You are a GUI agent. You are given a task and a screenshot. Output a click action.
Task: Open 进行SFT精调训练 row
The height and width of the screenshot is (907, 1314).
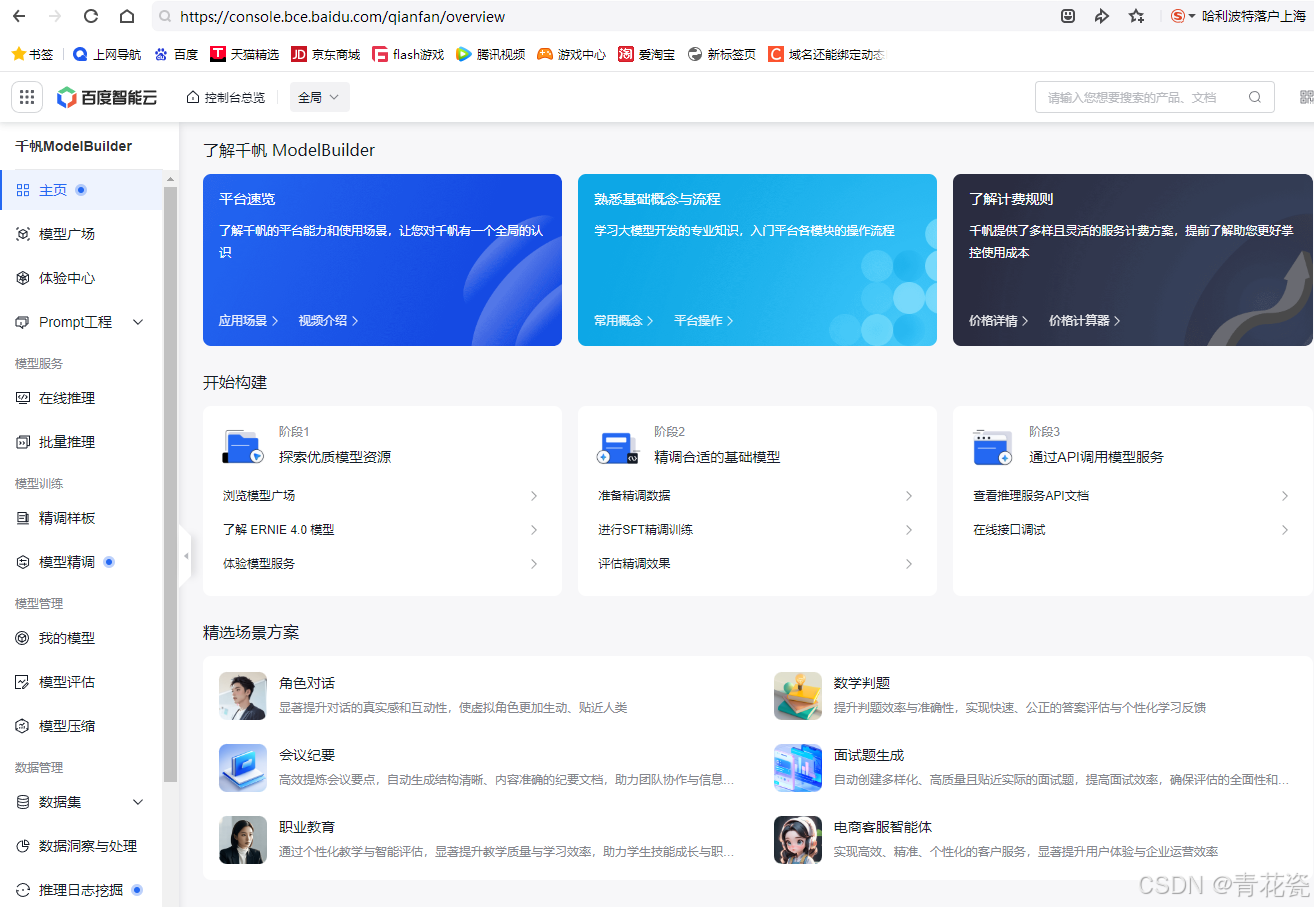tap(756, 530)
